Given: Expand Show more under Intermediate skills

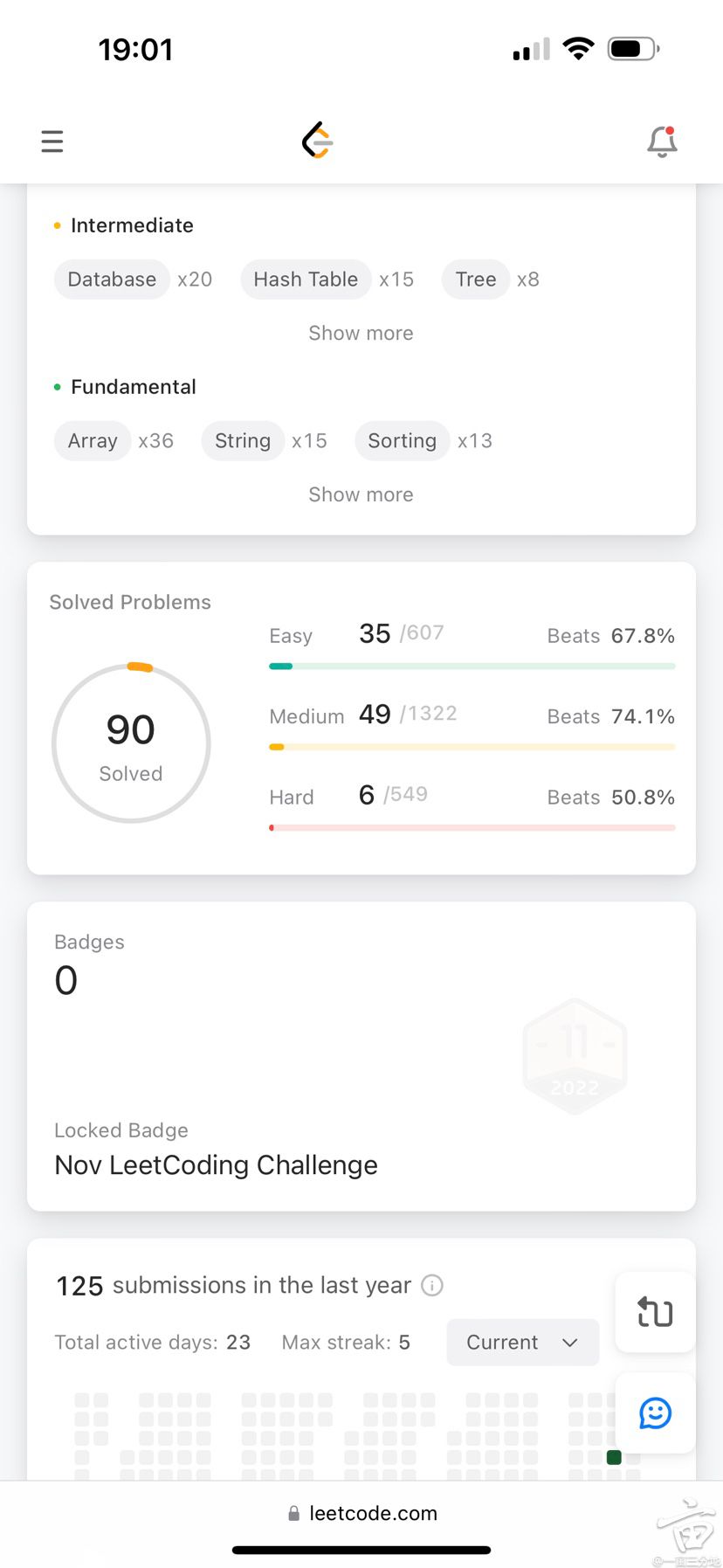Looking at the screenshot, I should [361, 333].
